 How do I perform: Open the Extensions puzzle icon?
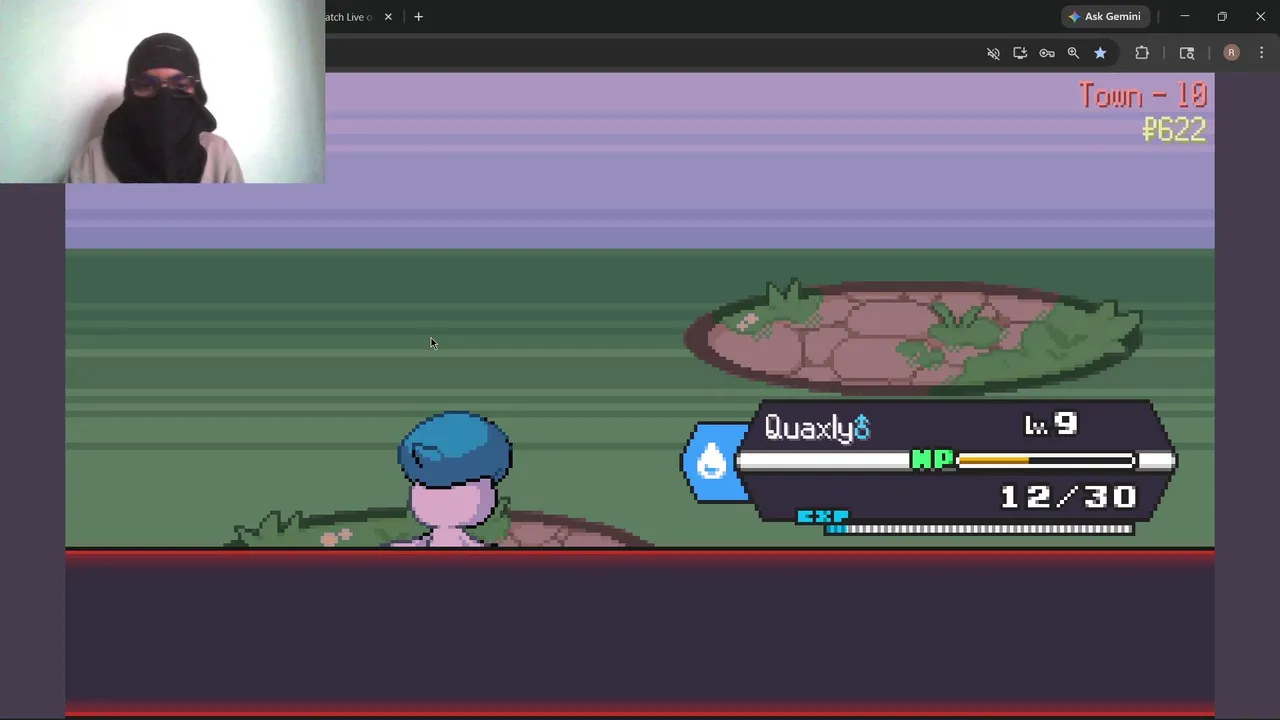[1142, 53]
